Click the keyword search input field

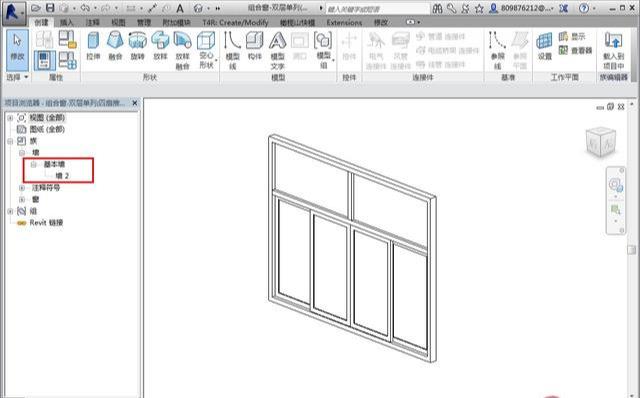(x=378, y=8)
